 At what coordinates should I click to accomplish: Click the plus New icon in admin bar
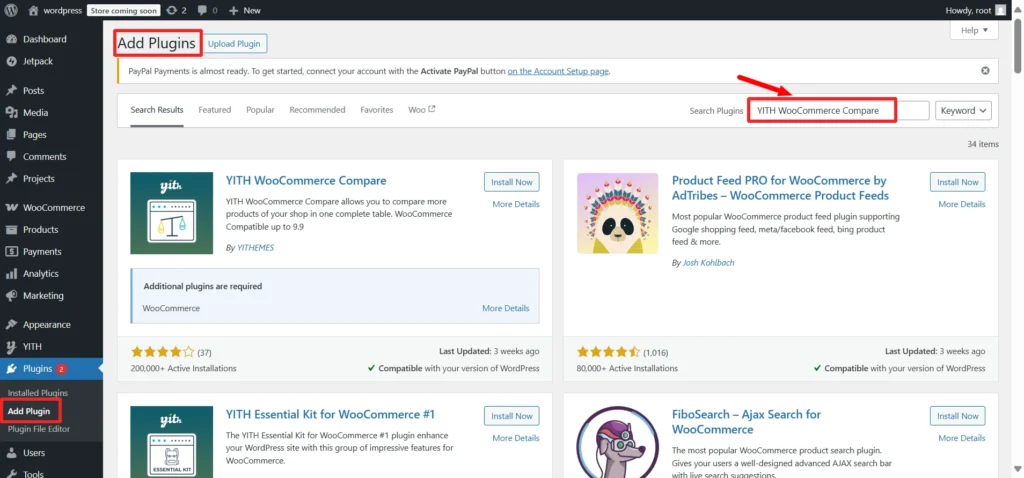point(234,10)
